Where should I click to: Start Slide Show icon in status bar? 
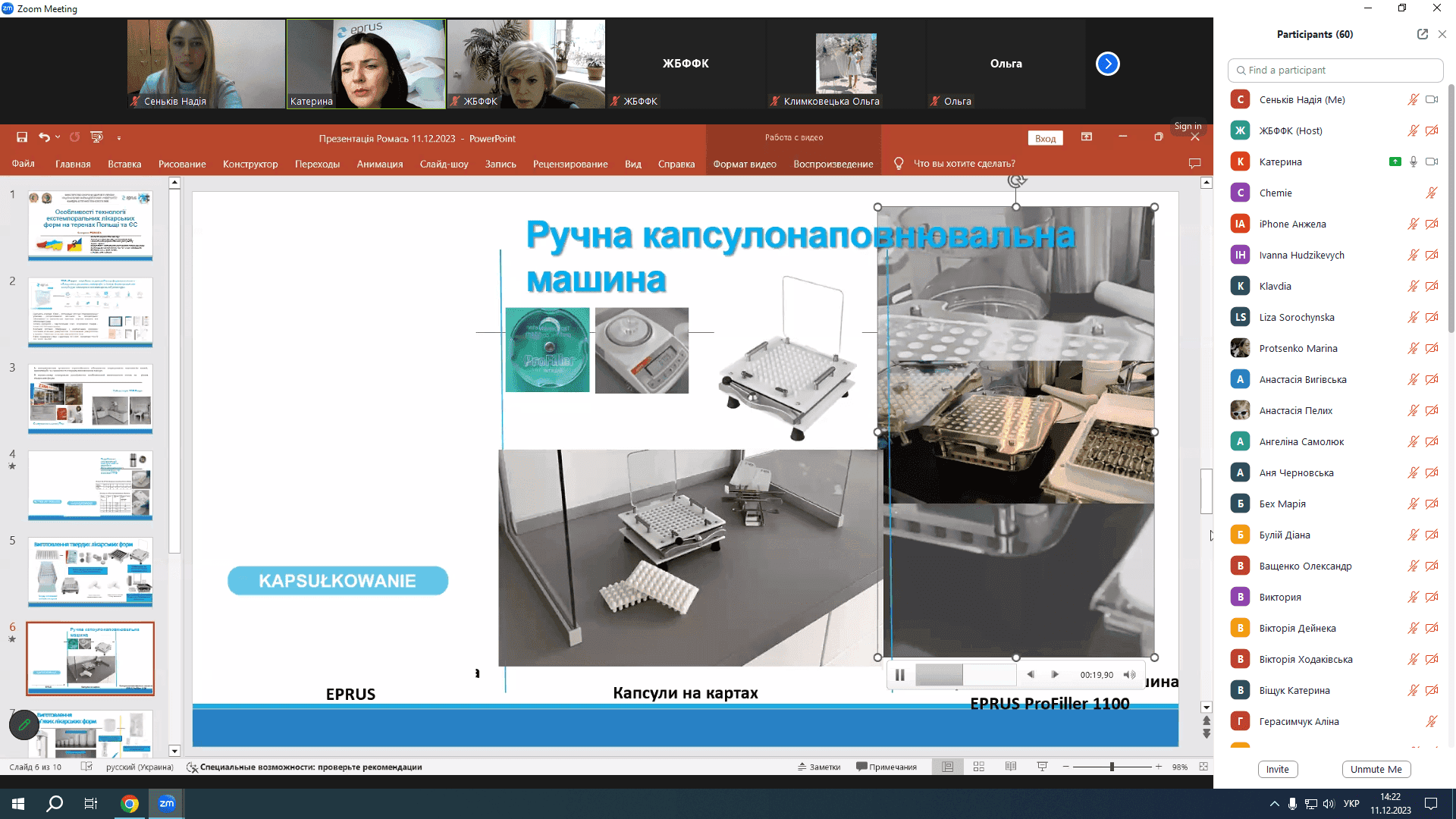(1043, 767)
